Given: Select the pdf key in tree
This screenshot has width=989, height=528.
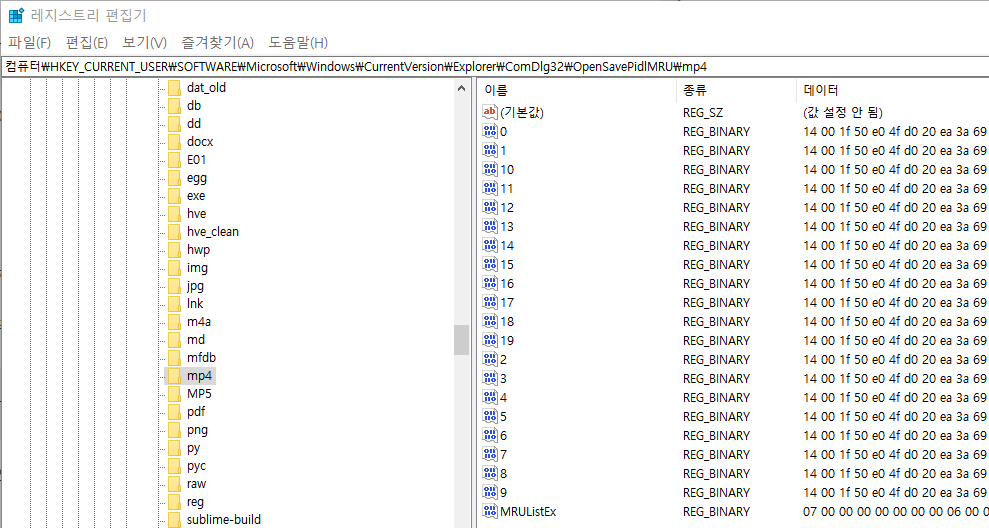Looking at the screenshot, I should pyautogui.click(x=196, y=412).
